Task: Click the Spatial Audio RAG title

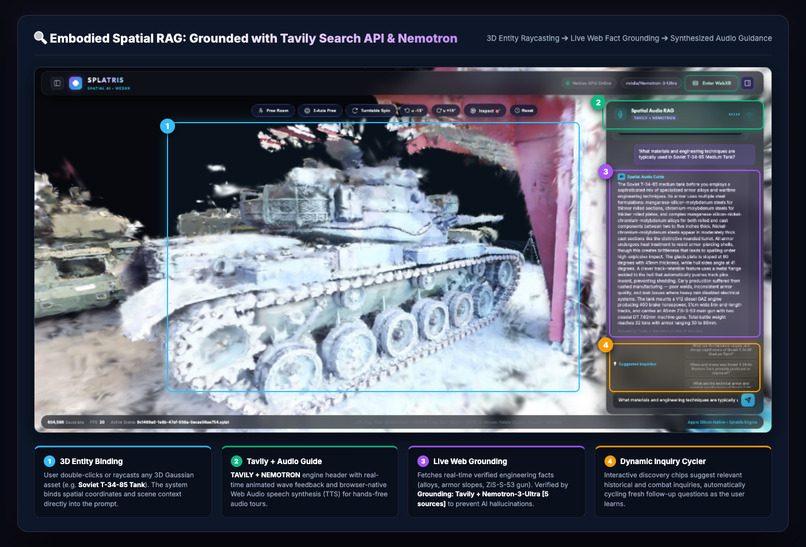Action: [x=652, y=111]
